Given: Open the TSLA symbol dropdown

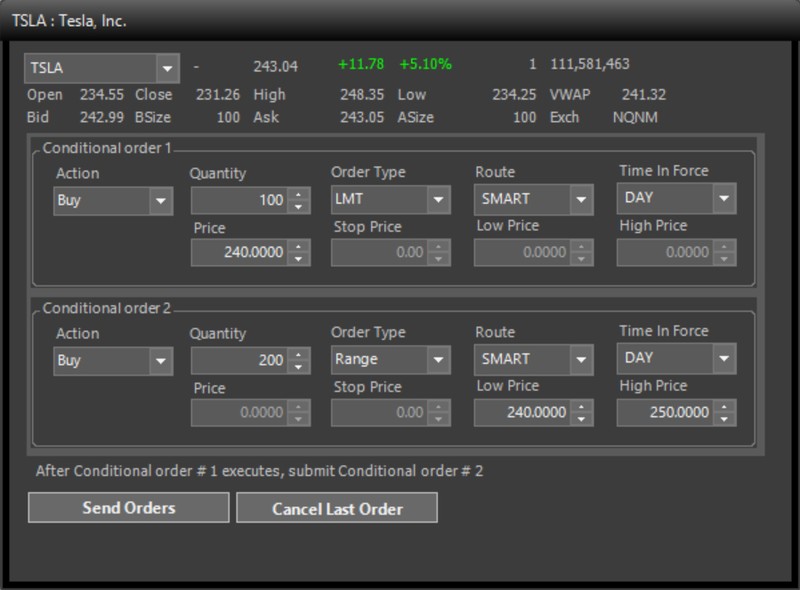Looking at the screenshot, I should [167, 68].
